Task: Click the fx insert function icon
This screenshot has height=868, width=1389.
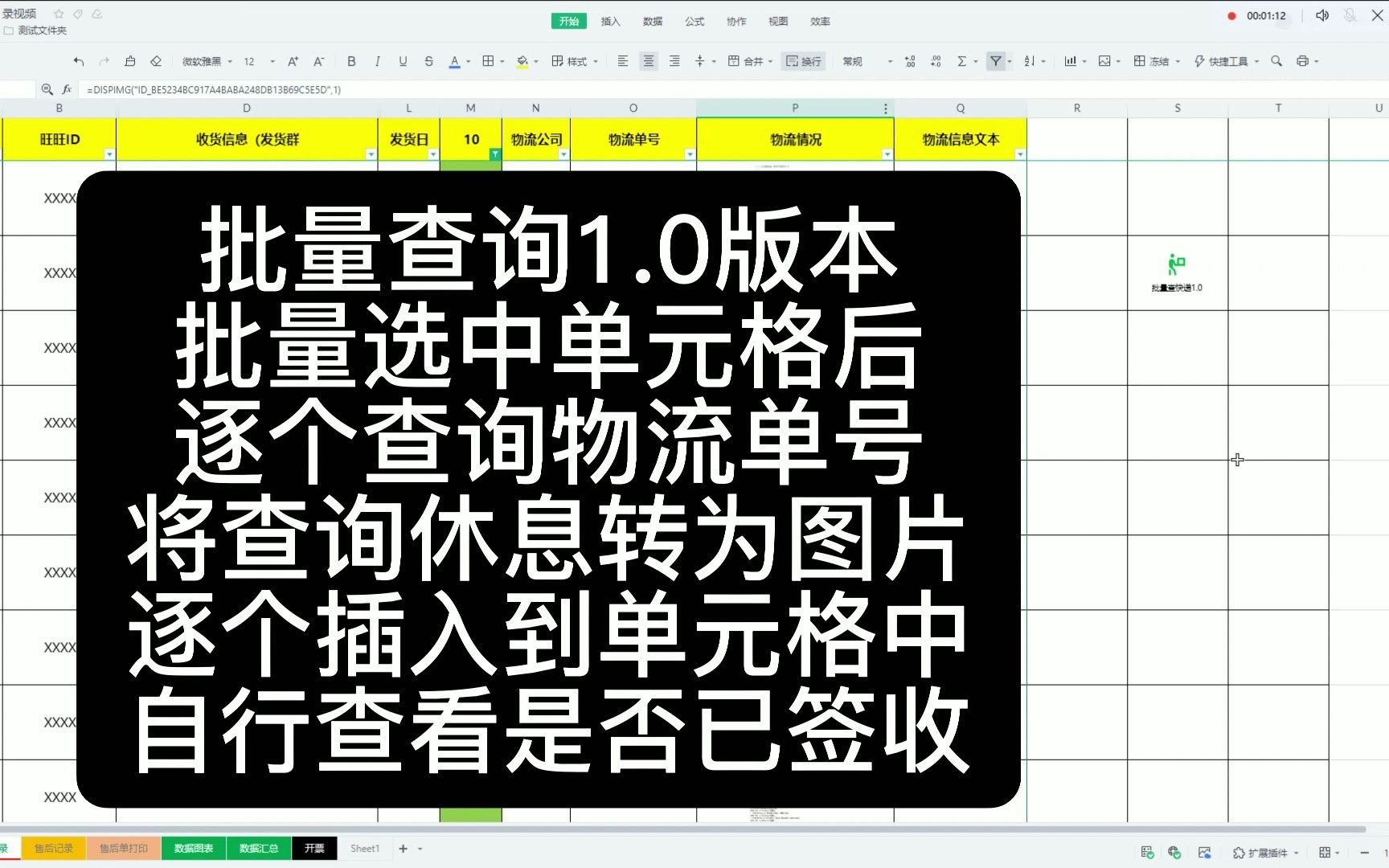Action: (x=67, y=89)
